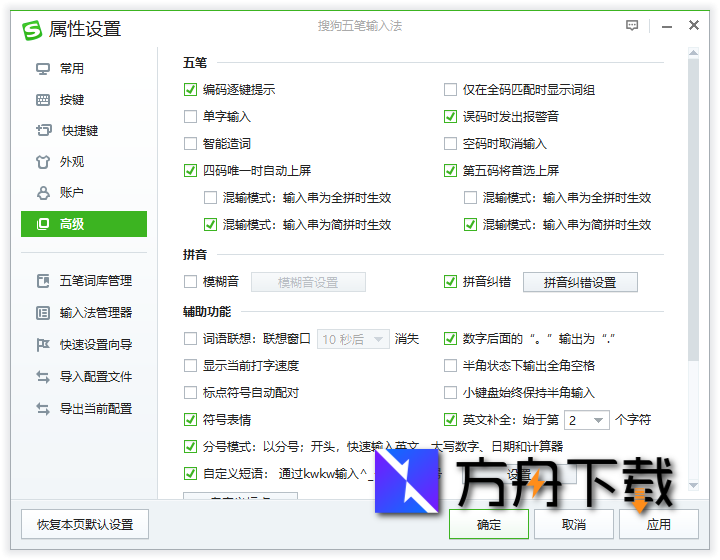Toggle 英文补全 checkbox

450,420
